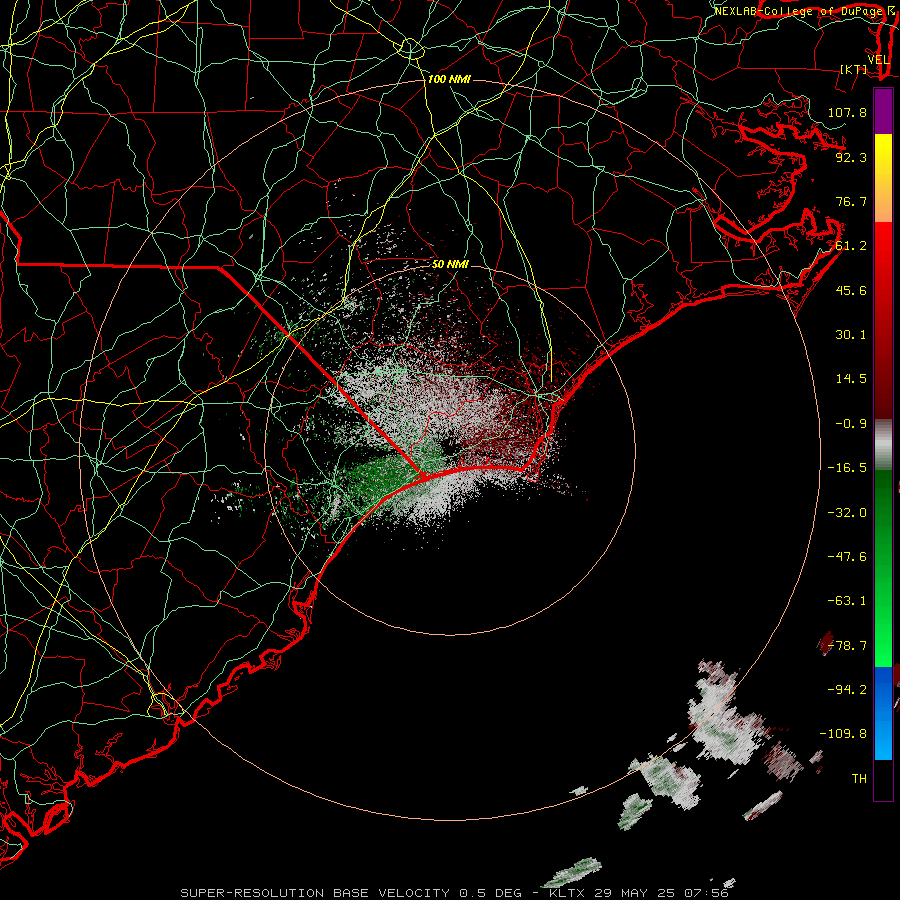Image resolution: width=900 pixels, height=900 pixels.
Task: Select the -47.6 velocity scale value
Action: pyautogui.click(x=847, y=557)
